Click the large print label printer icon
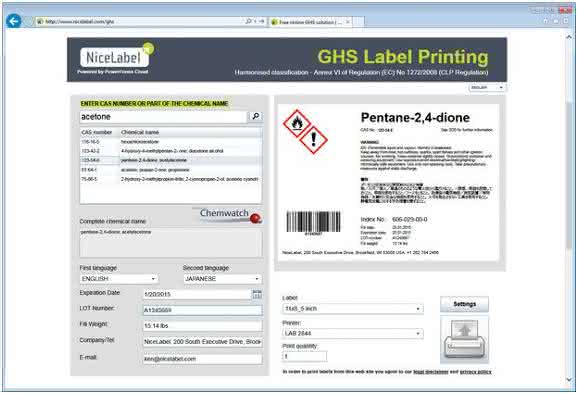Screen dimensions: 580x394 point(465,339)
